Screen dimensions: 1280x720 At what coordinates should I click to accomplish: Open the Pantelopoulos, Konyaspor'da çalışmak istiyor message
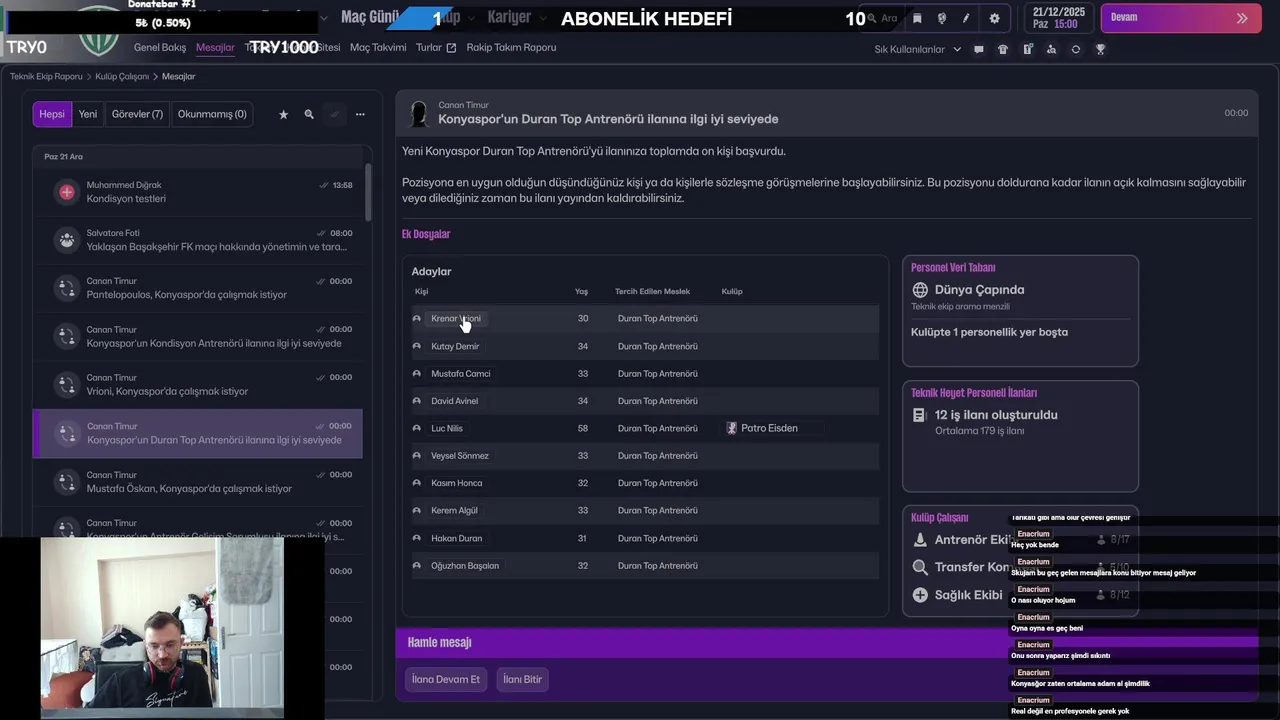click(197, 288)
